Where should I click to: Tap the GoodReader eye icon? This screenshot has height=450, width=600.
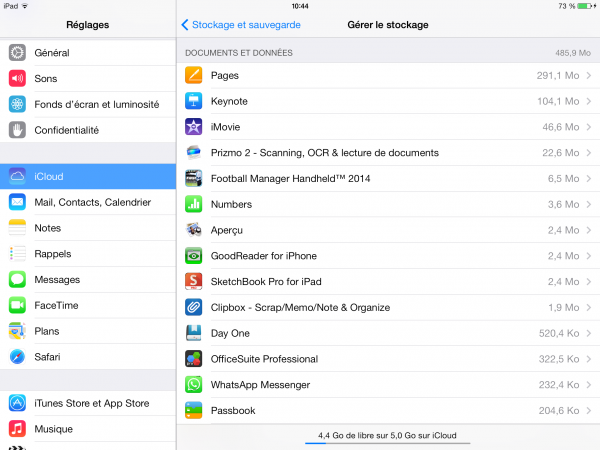click(194, 256)
